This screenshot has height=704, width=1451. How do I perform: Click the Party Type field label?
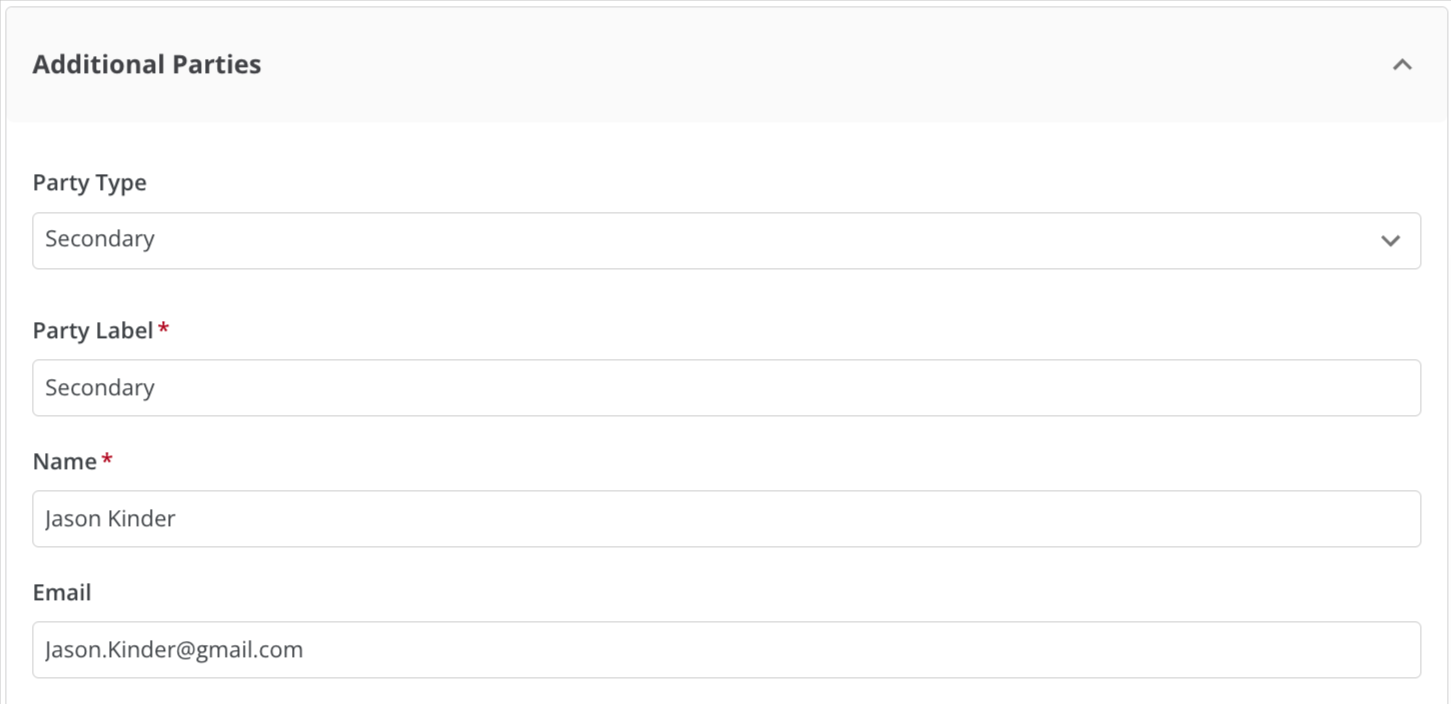click(90, 183)
